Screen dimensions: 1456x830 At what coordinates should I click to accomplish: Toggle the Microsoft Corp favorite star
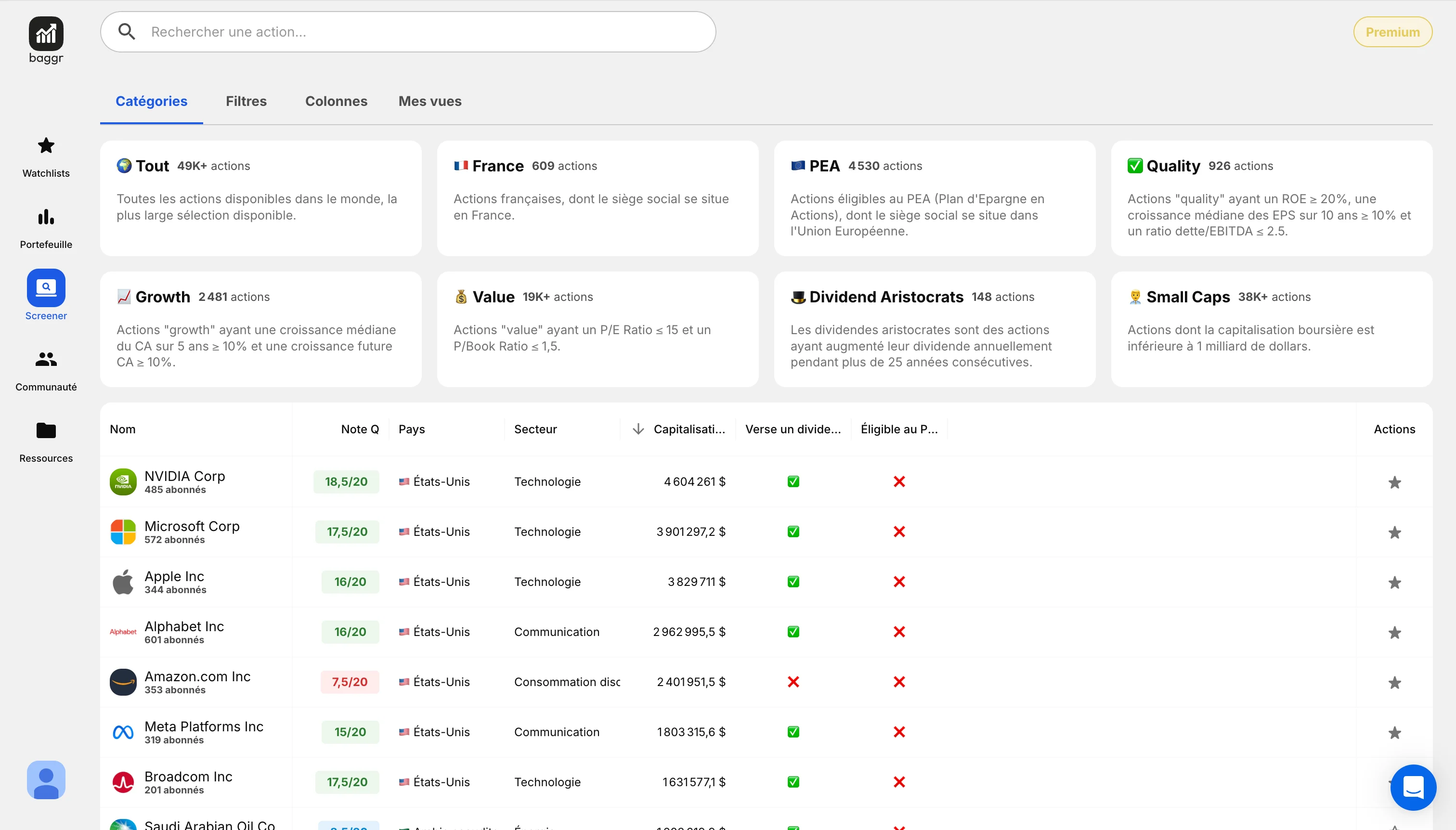pyautogui.click(x=1394, y=532)
